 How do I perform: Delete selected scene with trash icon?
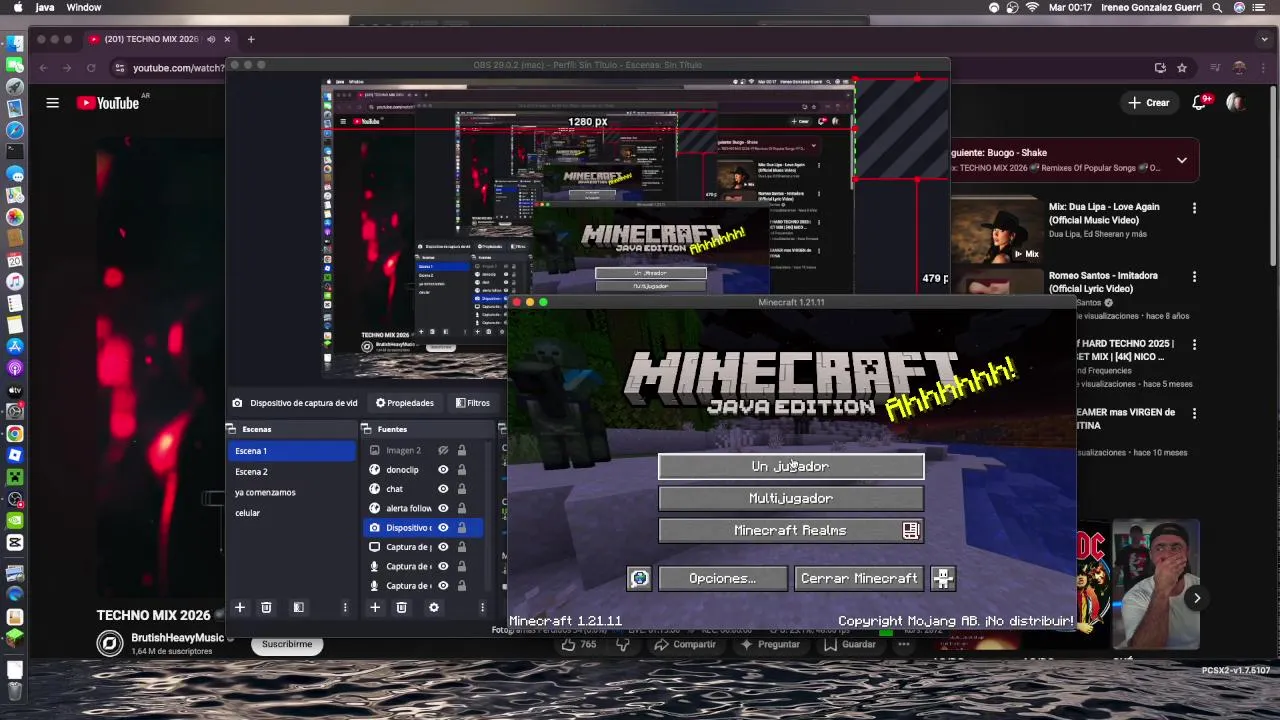click(266, 608)
